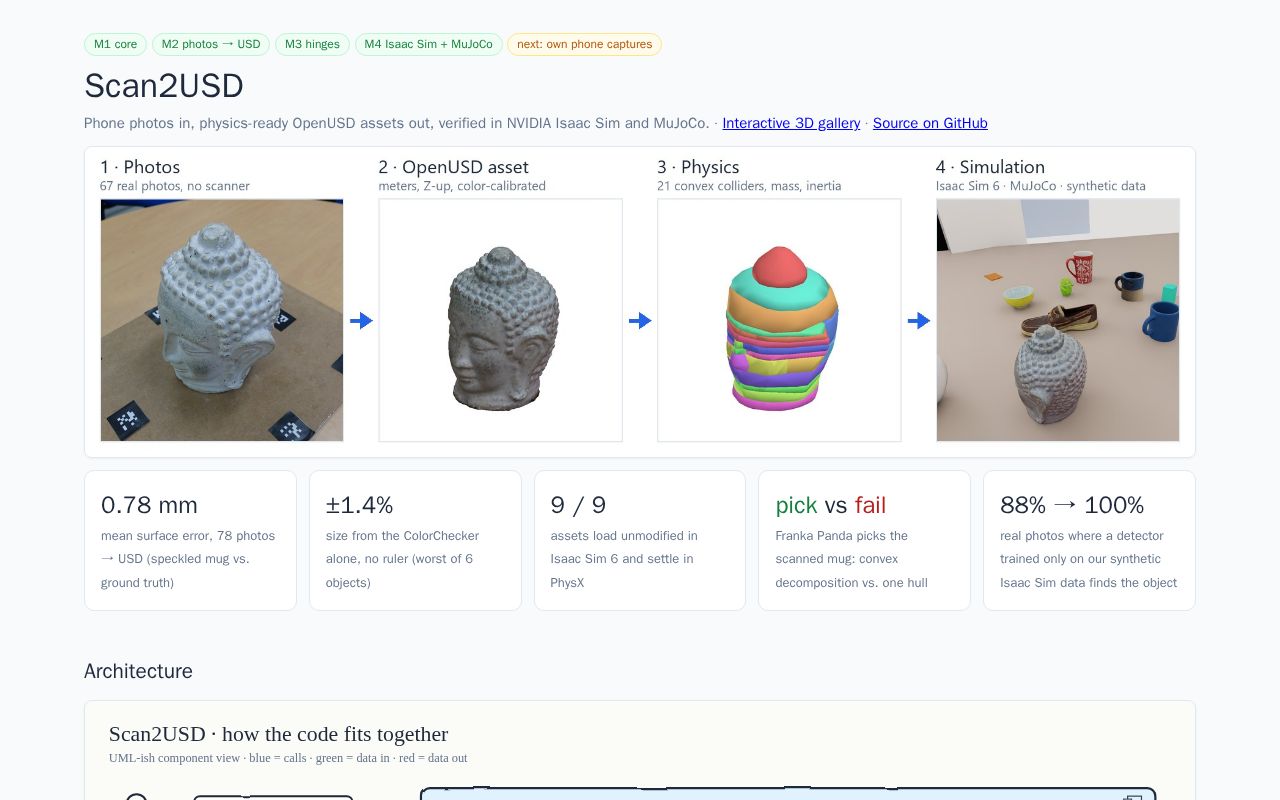Image resolution: width=1280 pixels, height=800 pixels.
Task: Select the 88% → 100% stat value
Action: (x=1072, y=505)
